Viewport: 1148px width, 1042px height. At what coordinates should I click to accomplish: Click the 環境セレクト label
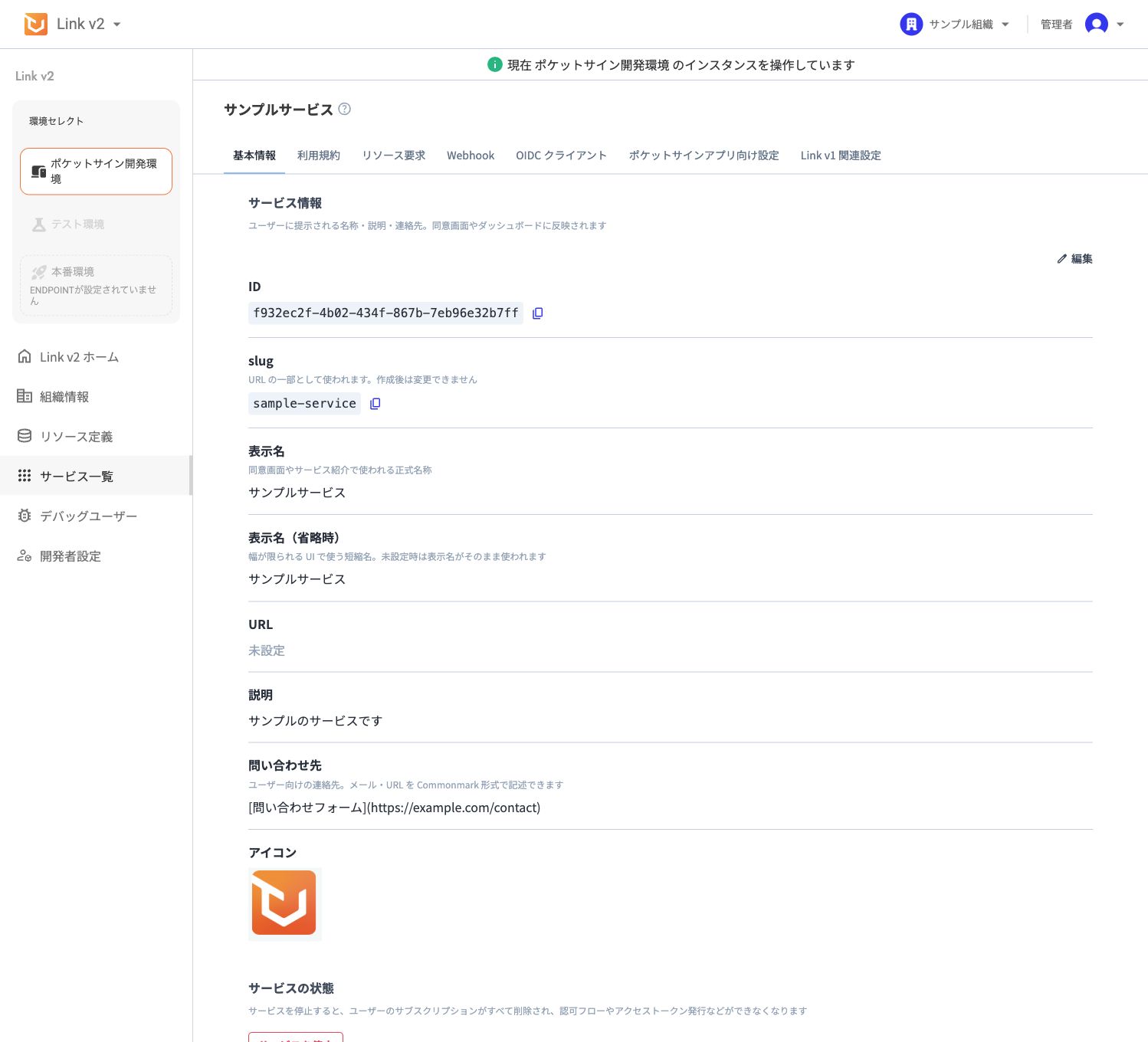click(x=57, y=121)
